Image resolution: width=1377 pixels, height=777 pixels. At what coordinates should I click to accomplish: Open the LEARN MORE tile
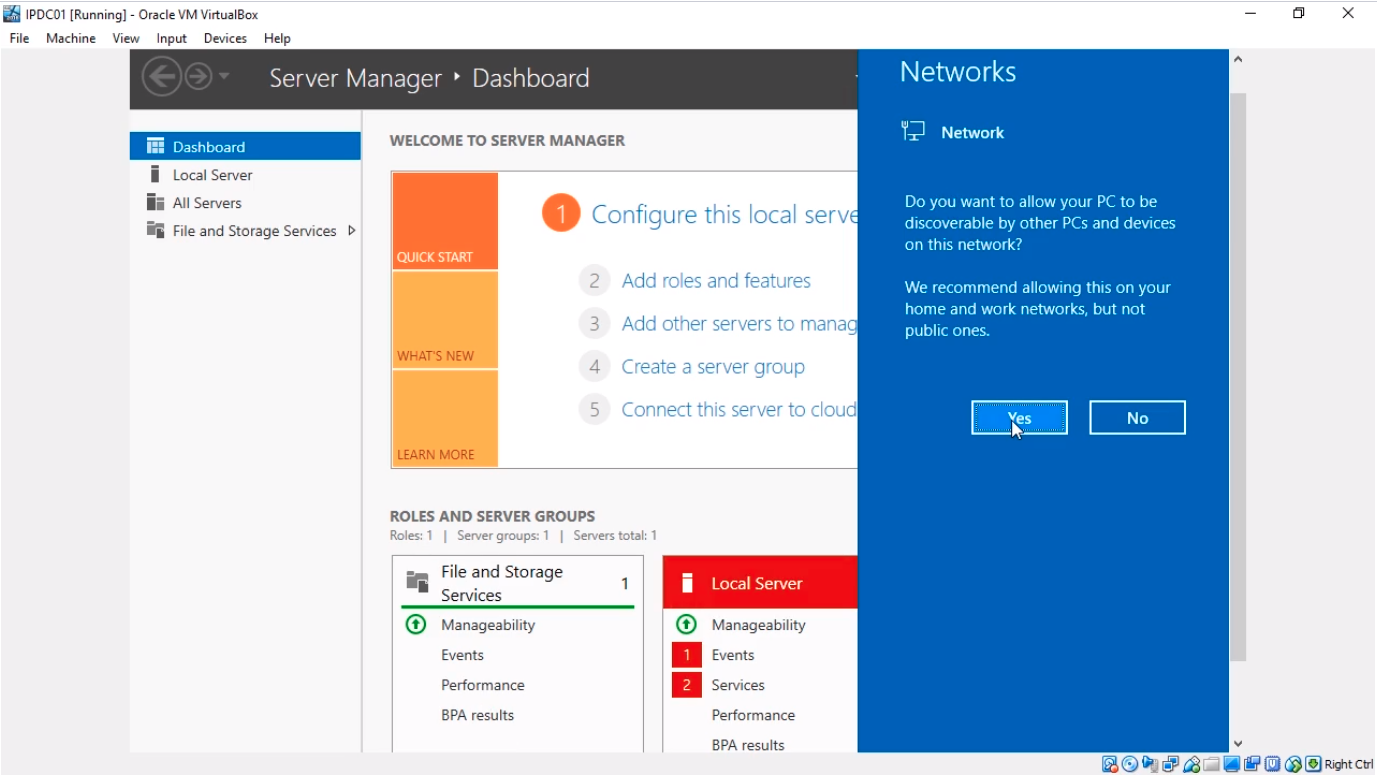click(x=445, y=418)
